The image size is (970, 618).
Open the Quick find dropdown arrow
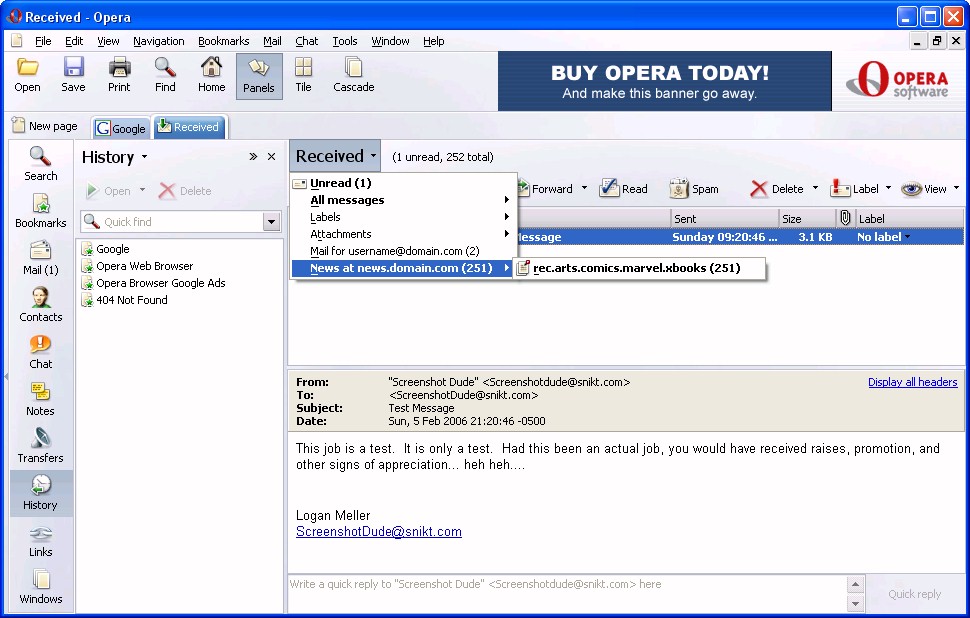pyautogui.click(x=271, y=221)
